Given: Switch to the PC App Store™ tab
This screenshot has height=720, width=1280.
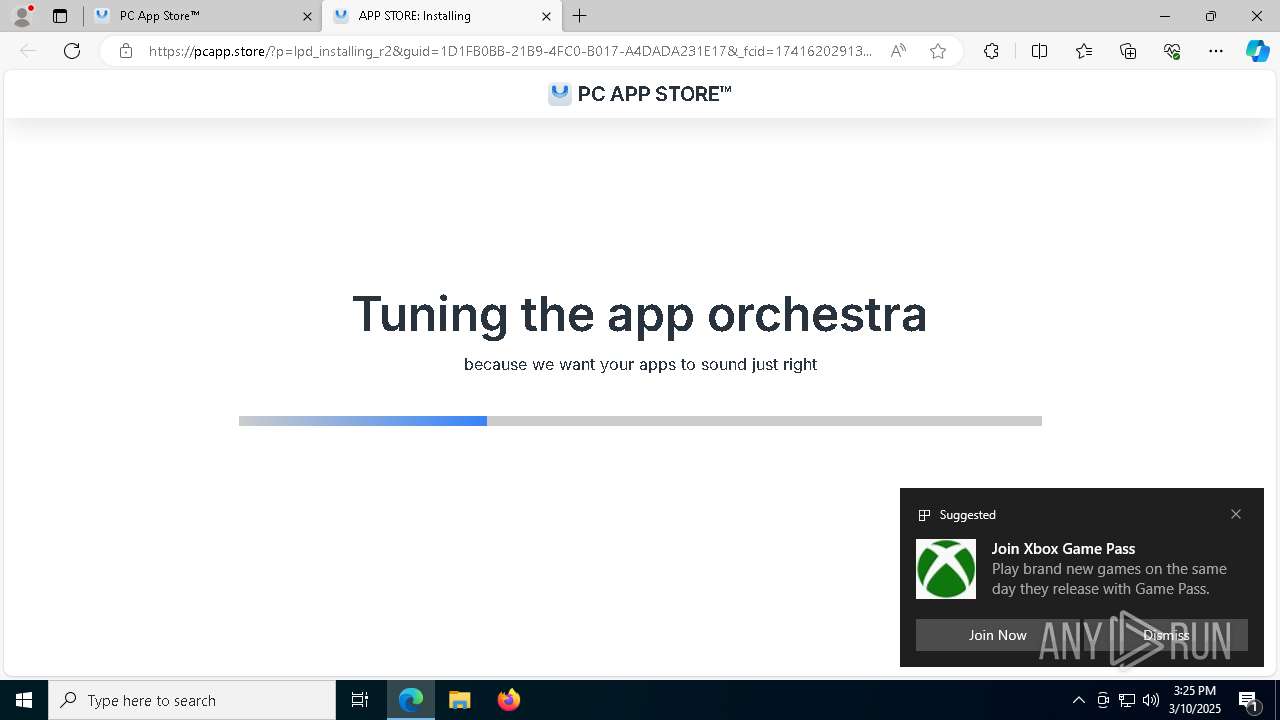Looking at the screenshot, I should pos(202,16).
